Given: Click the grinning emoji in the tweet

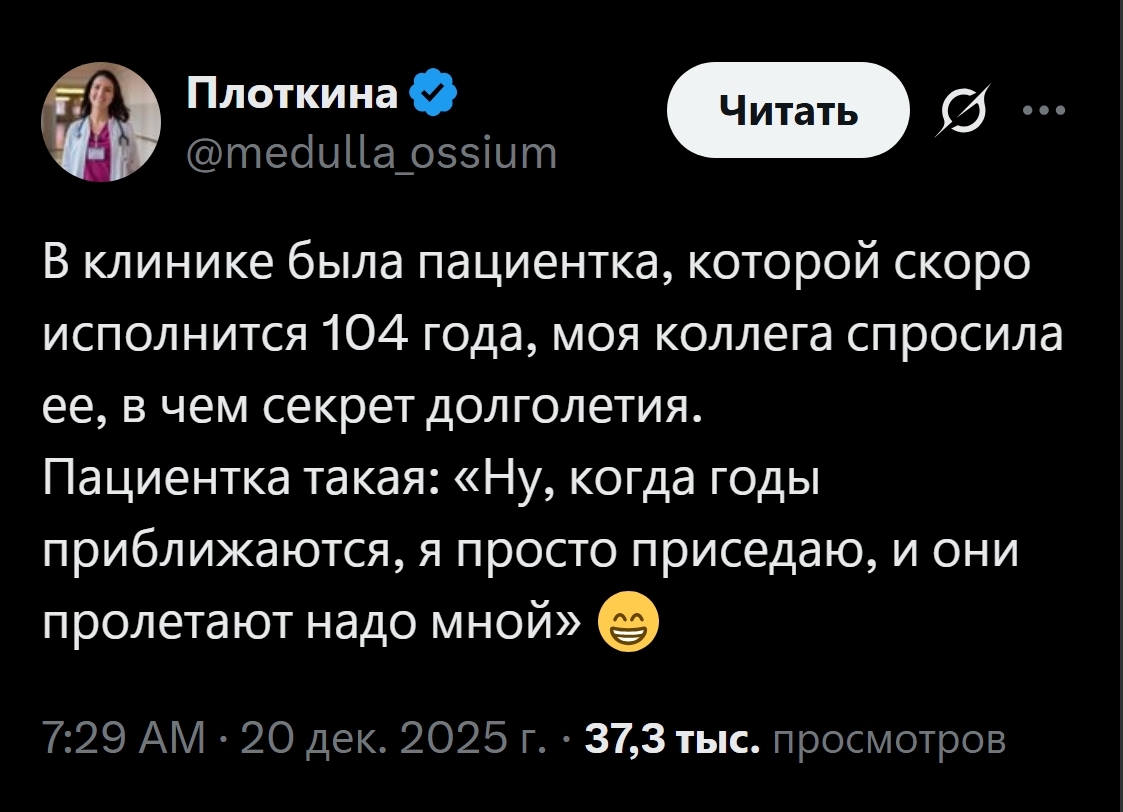Looking at the screenshot, I should point(628,625).
